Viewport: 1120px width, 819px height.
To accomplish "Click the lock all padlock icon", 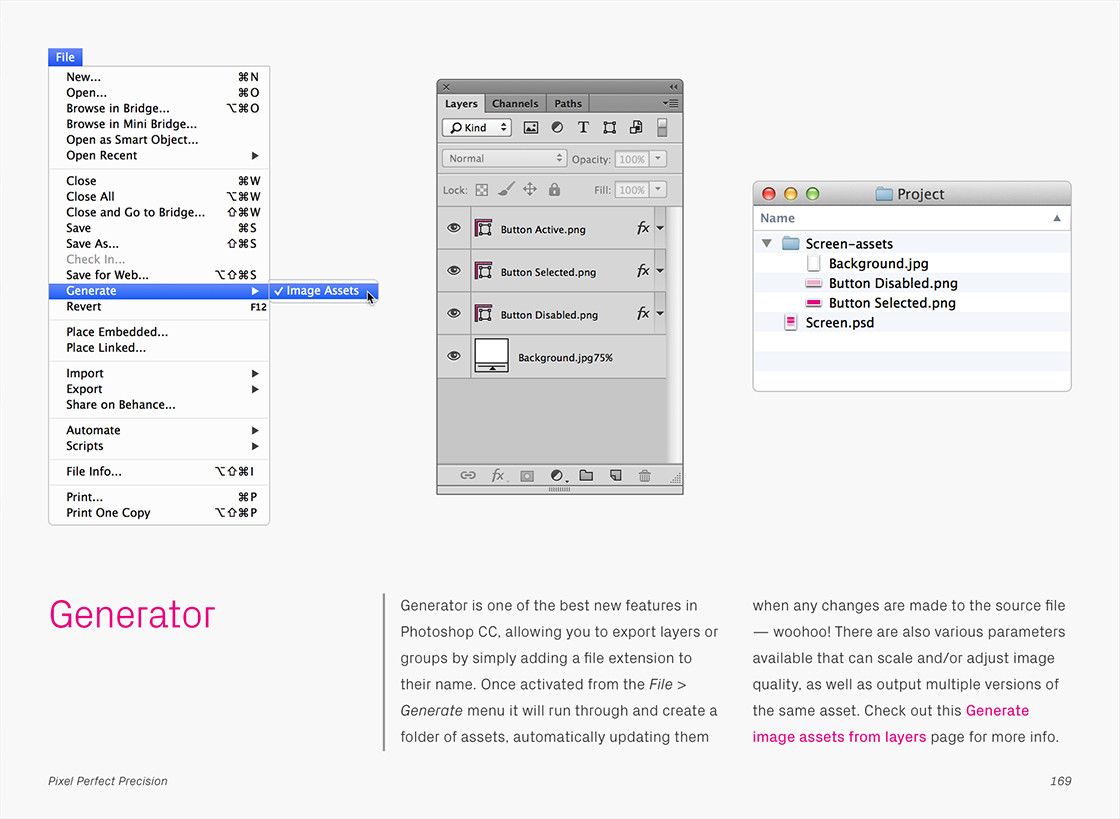I will (554, 190).
